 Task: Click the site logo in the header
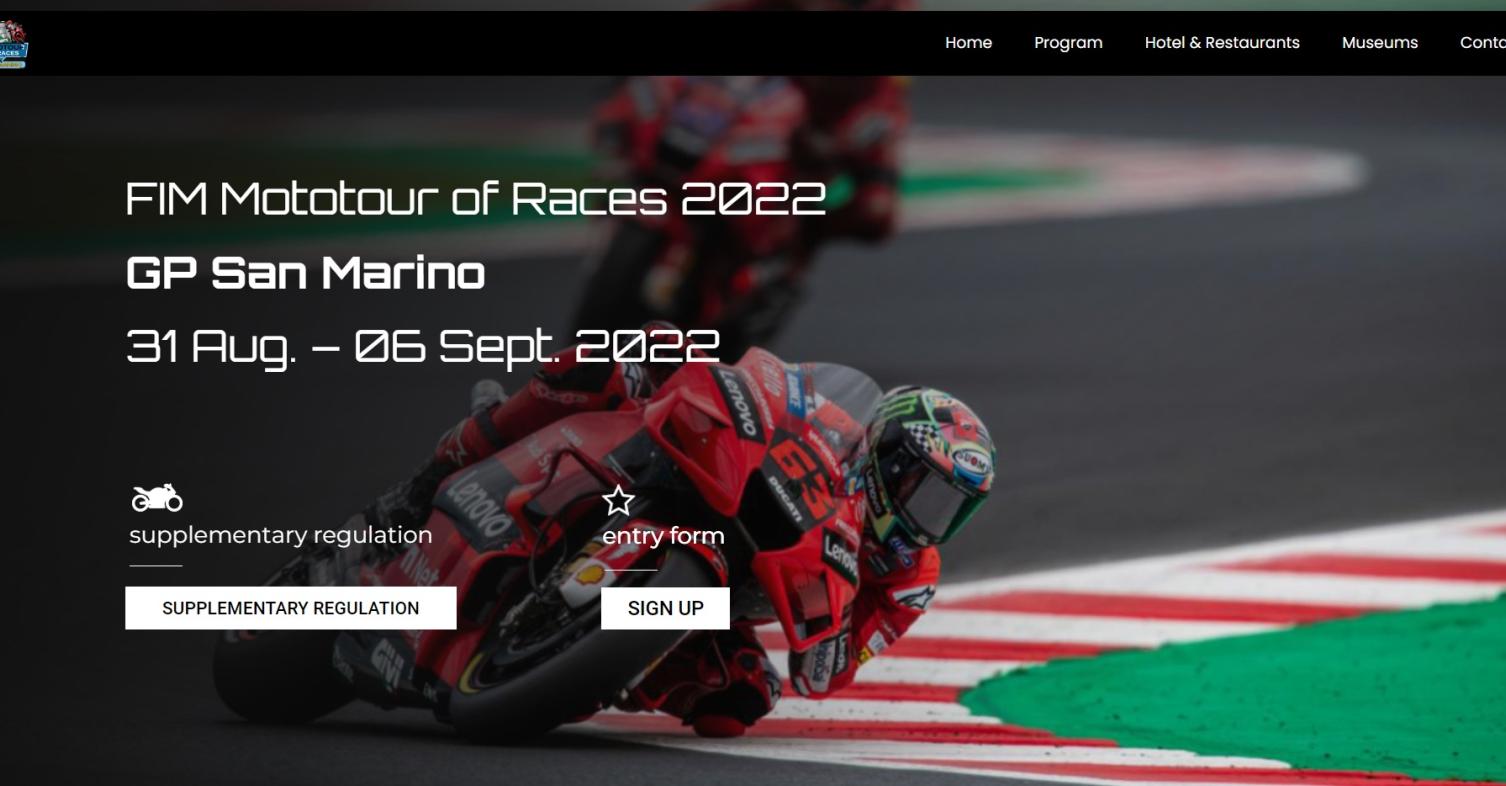tap(14, 43)
